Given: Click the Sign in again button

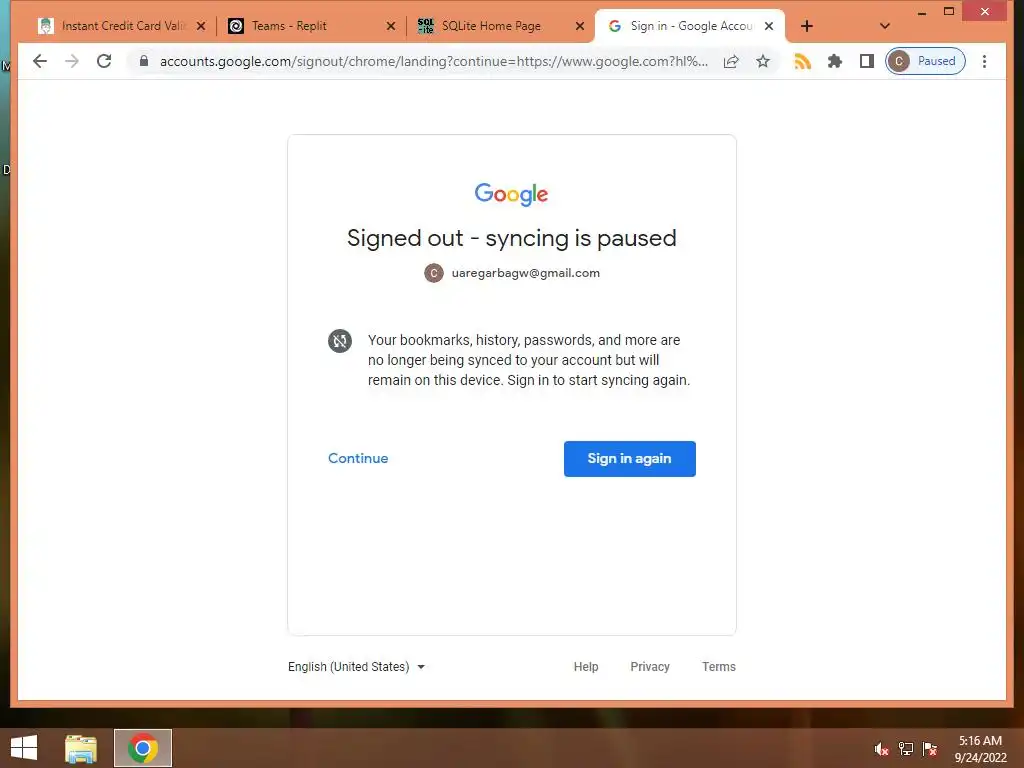Looking at the screenshot, I should (x=630, y=458).
